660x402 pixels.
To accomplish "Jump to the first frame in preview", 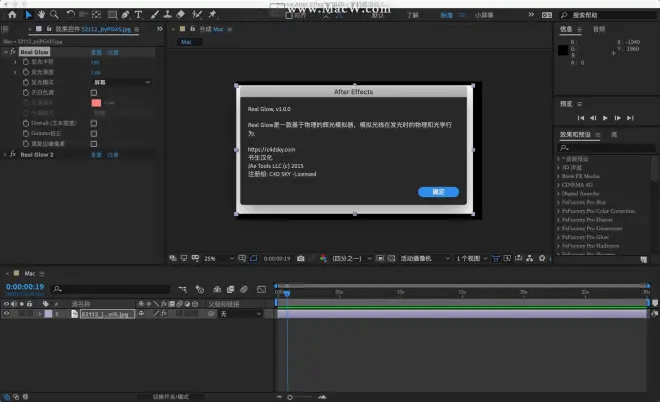I will (580, 118).
